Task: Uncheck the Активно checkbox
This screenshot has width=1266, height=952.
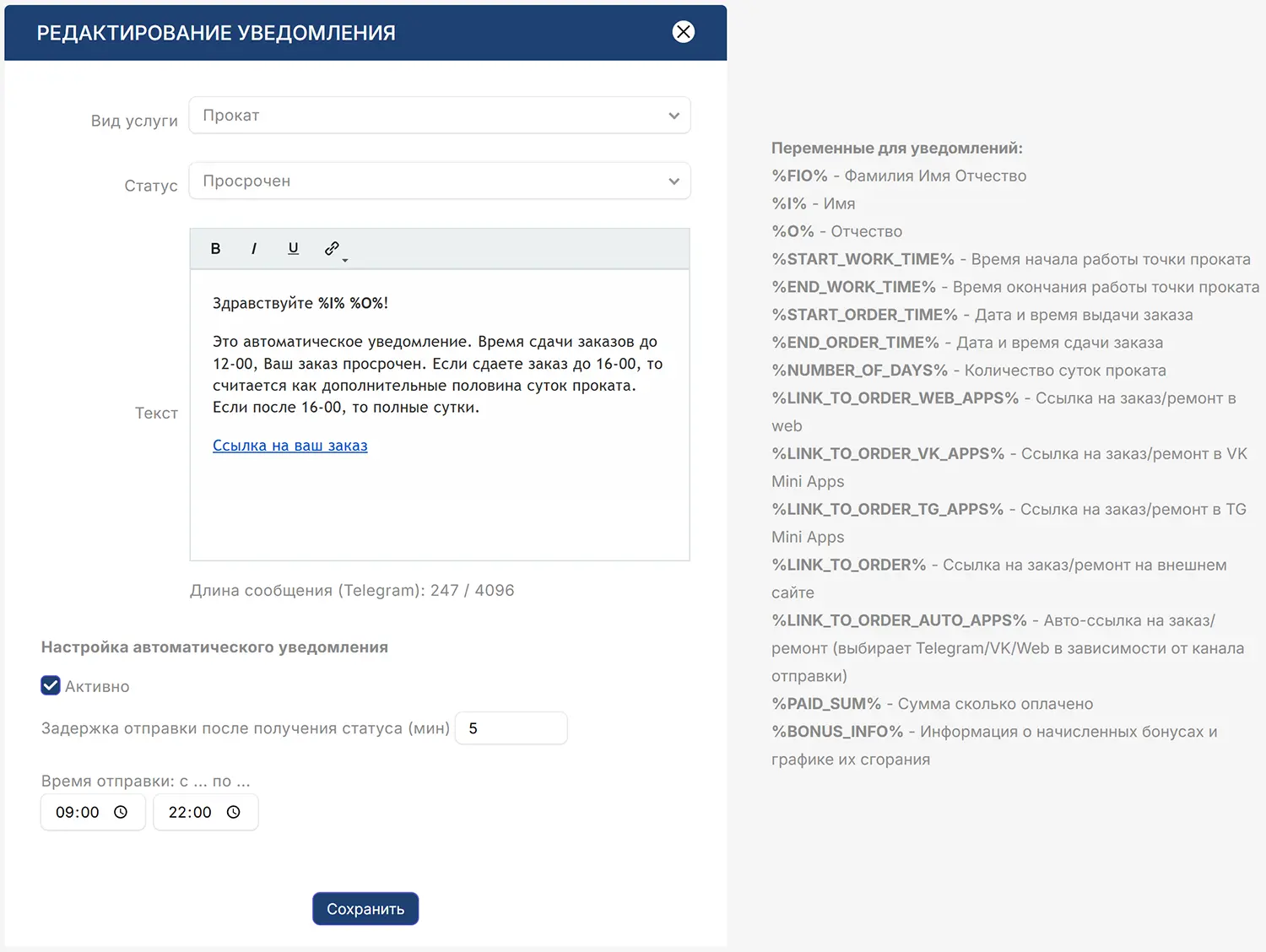Action: pyautogui.click(x=51, y=685)
